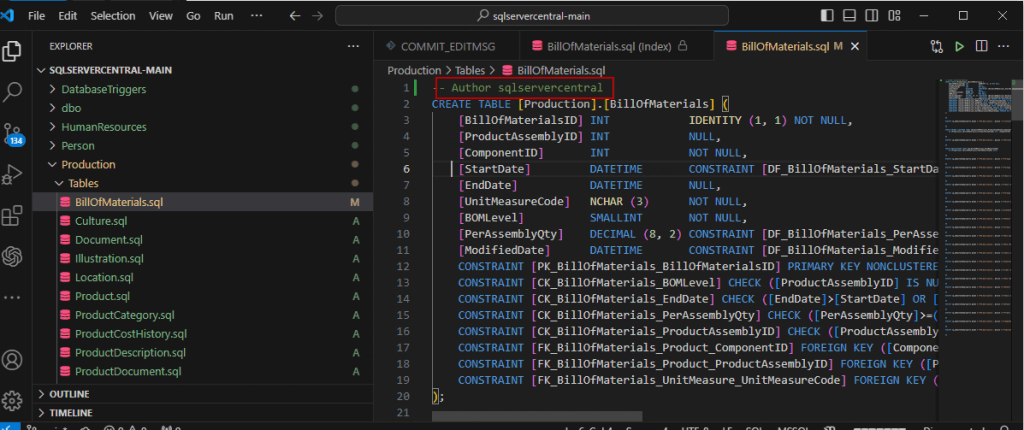The width and height of the screenshot is (1024, 430).
Task: Click the Open Changes compare icon
Action: 936,46
